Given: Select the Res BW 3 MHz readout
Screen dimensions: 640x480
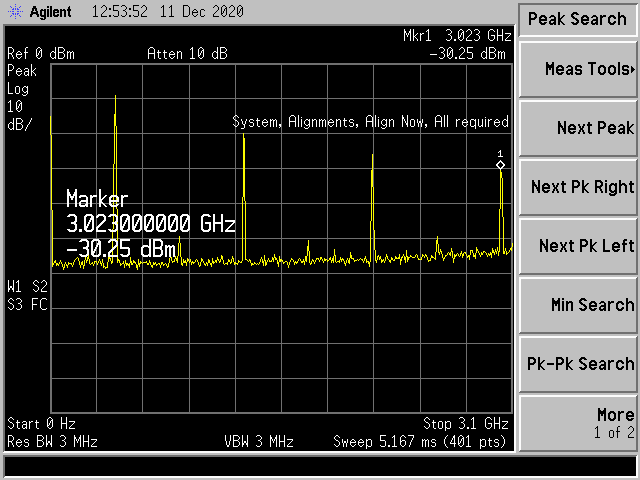Looking at the screenshot, I should tap(52, 442).
